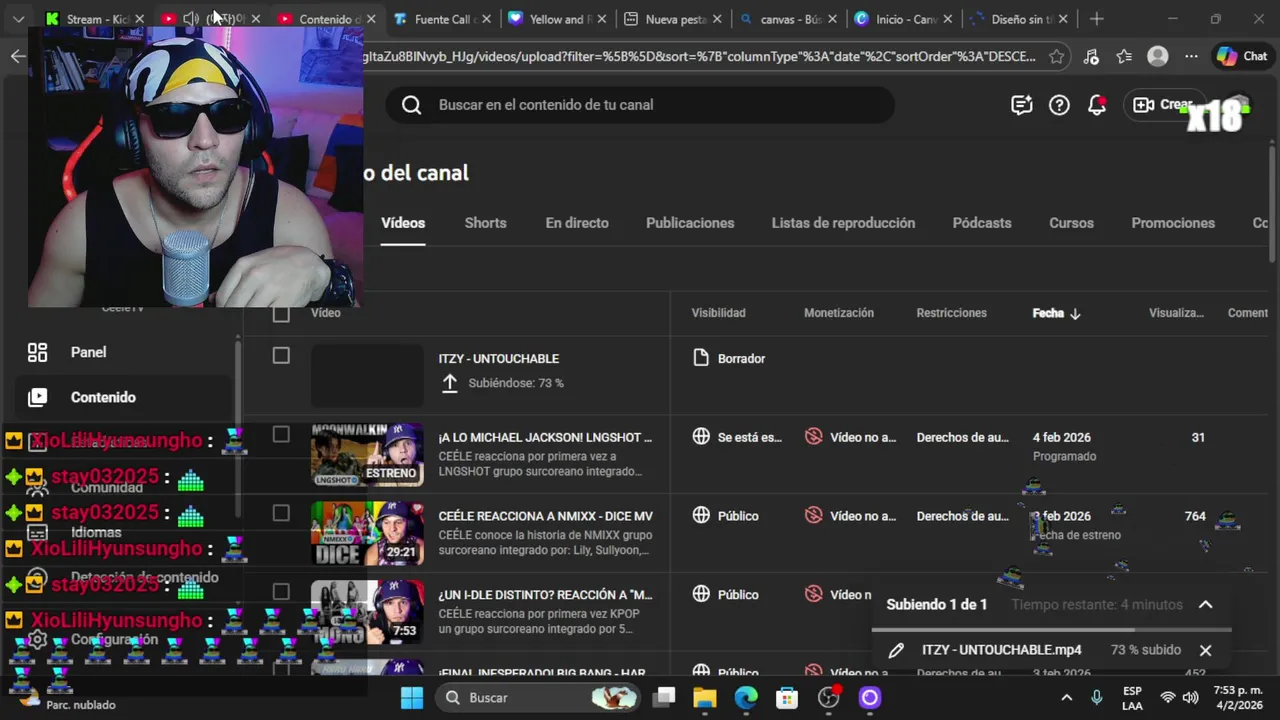Click the browser extensions icon beside the star
Screen dimensions: 1280x720
click(1091, 57)
